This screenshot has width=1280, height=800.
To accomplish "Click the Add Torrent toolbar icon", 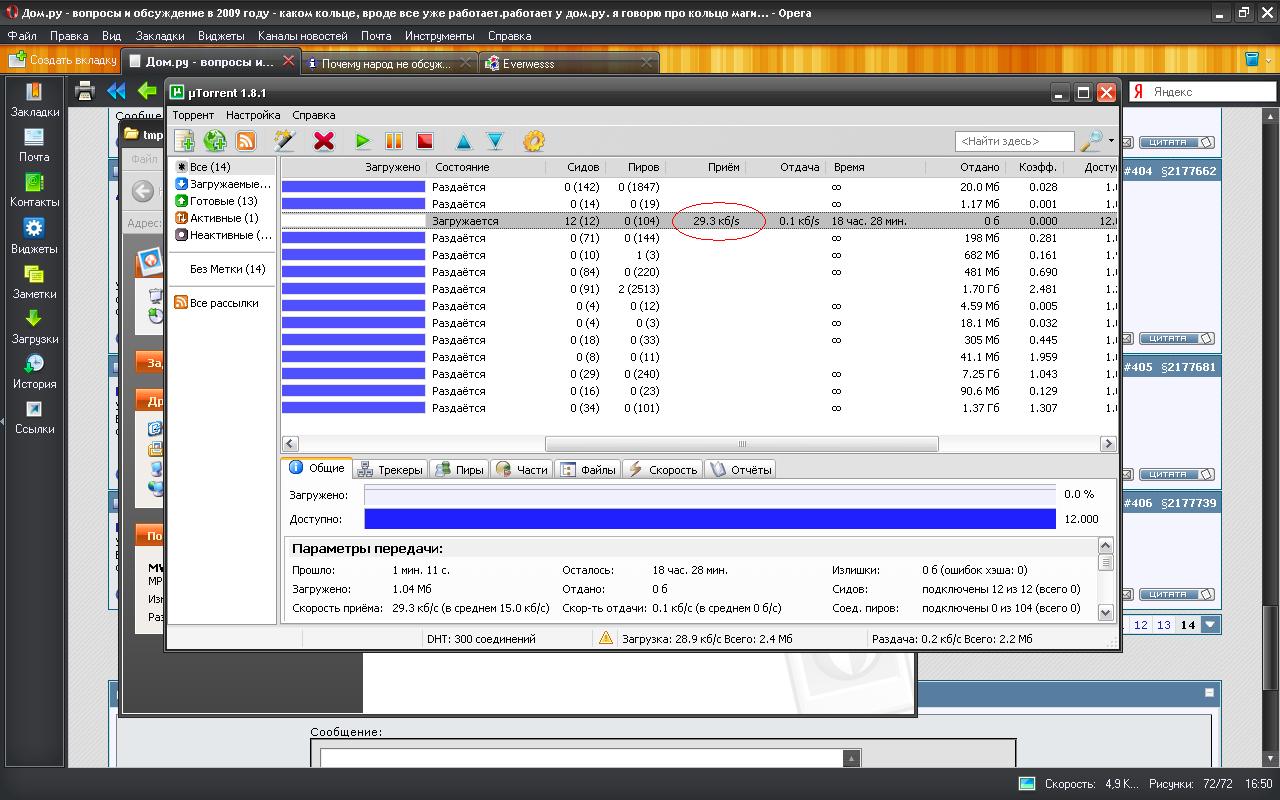I will coord(184,141).
